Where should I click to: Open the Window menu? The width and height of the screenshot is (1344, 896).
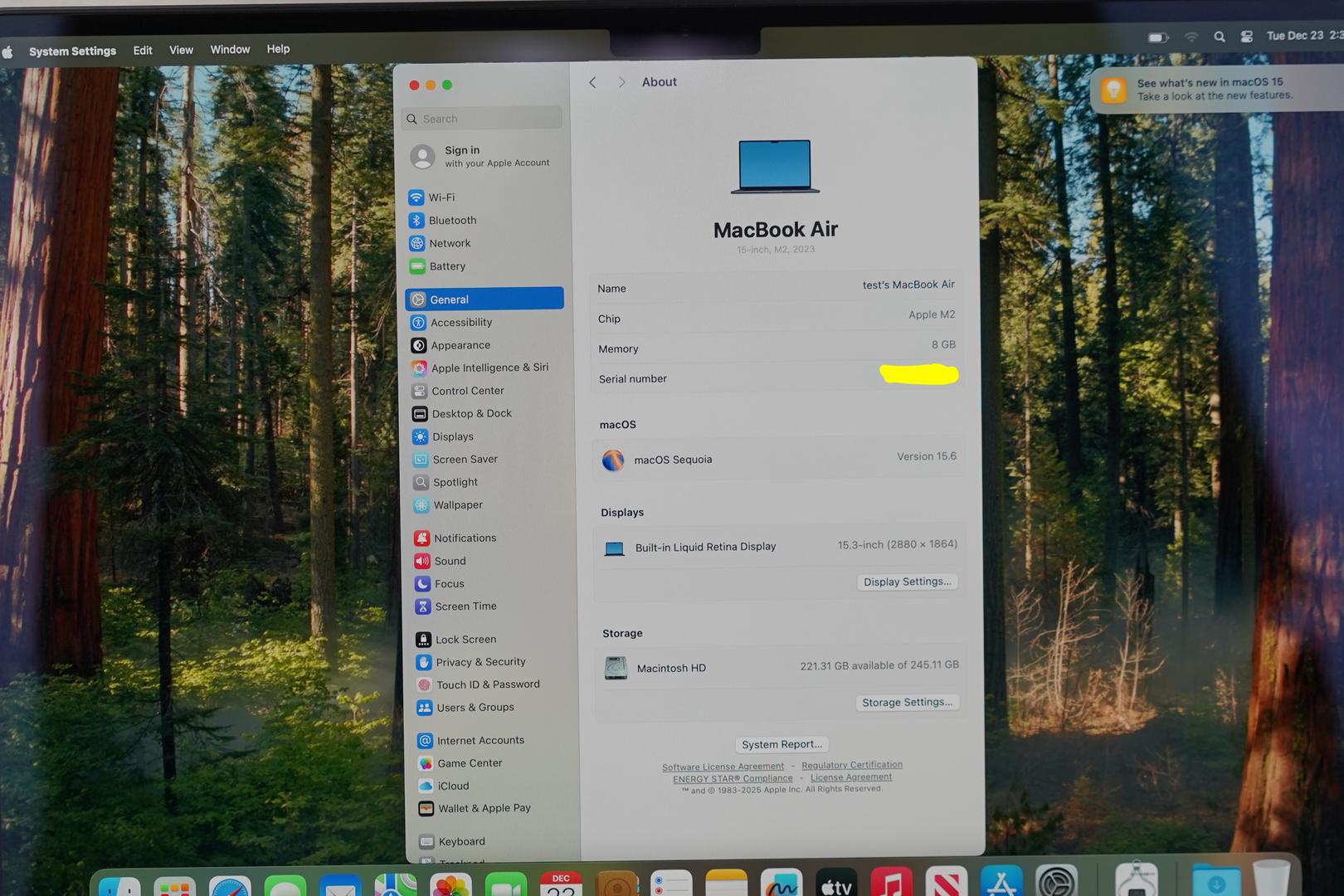click(230, 50)
